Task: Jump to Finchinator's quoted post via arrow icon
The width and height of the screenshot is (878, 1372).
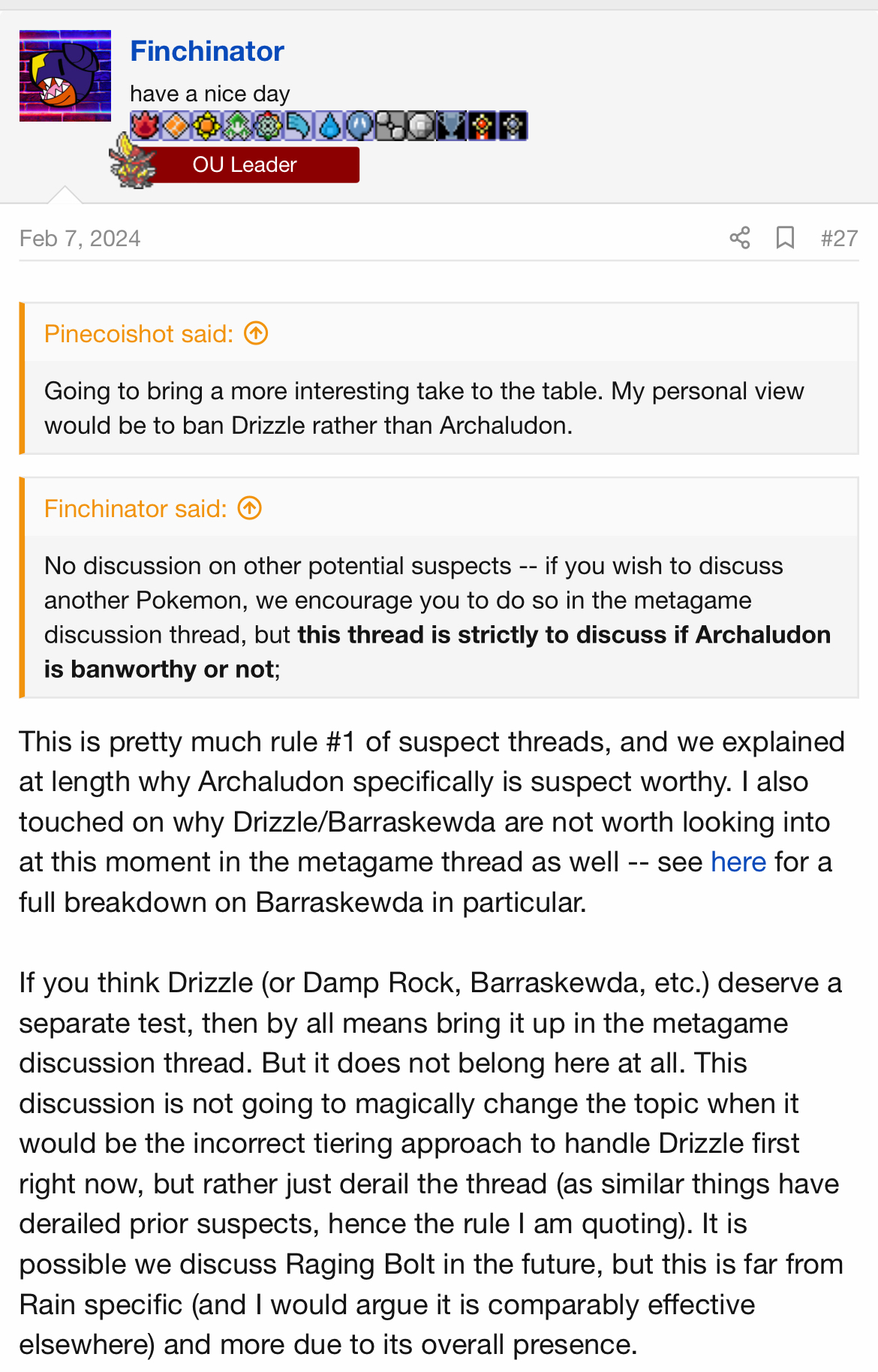Action: pos(249,509)
